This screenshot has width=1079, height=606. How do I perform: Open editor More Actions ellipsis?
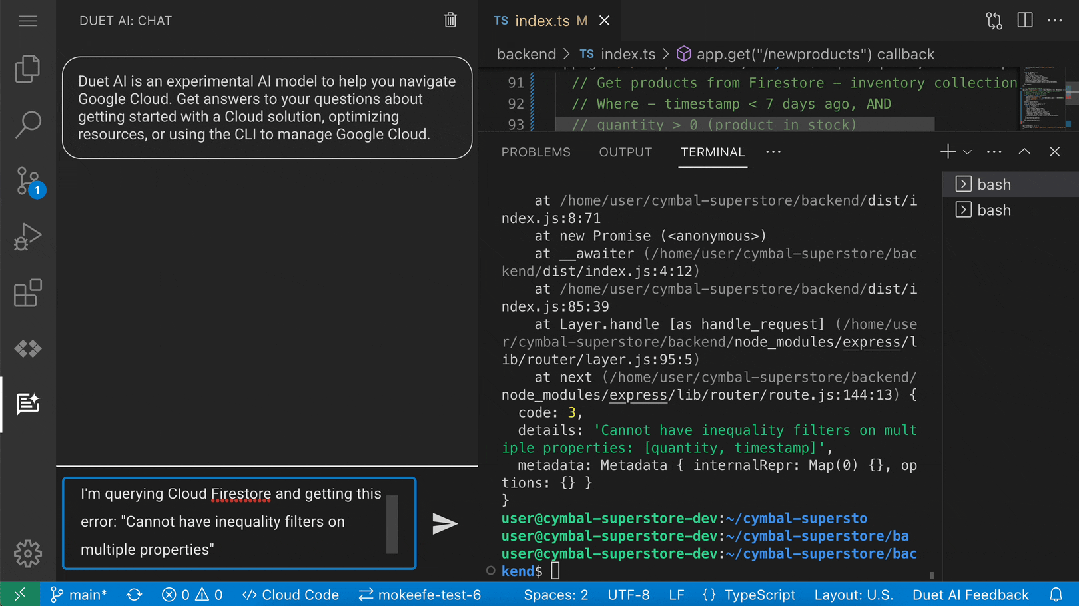coord(1055,21)
